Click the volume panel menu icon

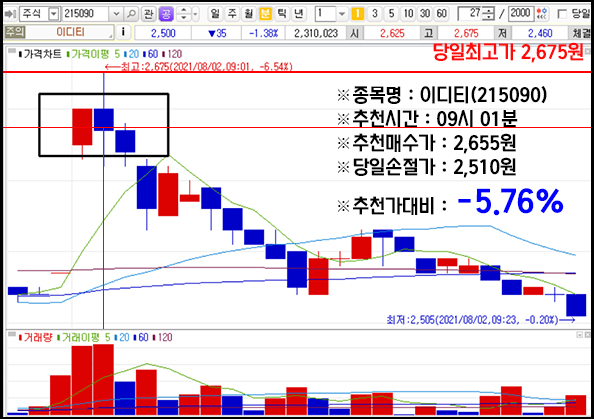(x=12, y=334)
